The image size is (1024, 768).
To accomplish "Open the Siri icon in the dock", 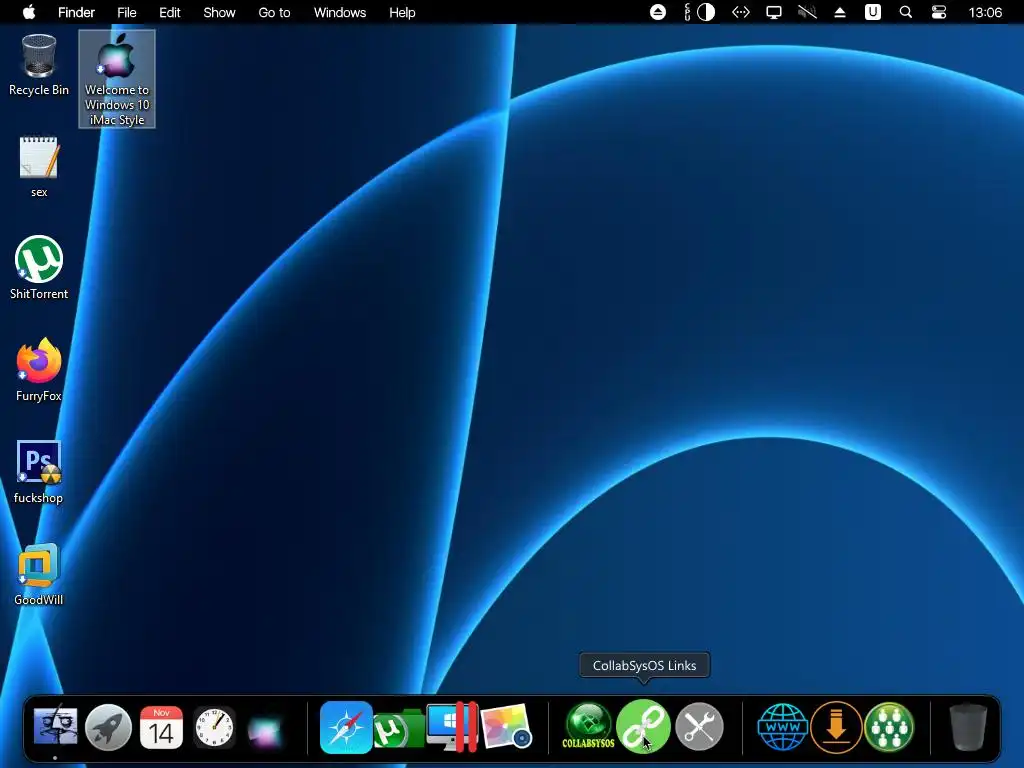I will point(265,730).
